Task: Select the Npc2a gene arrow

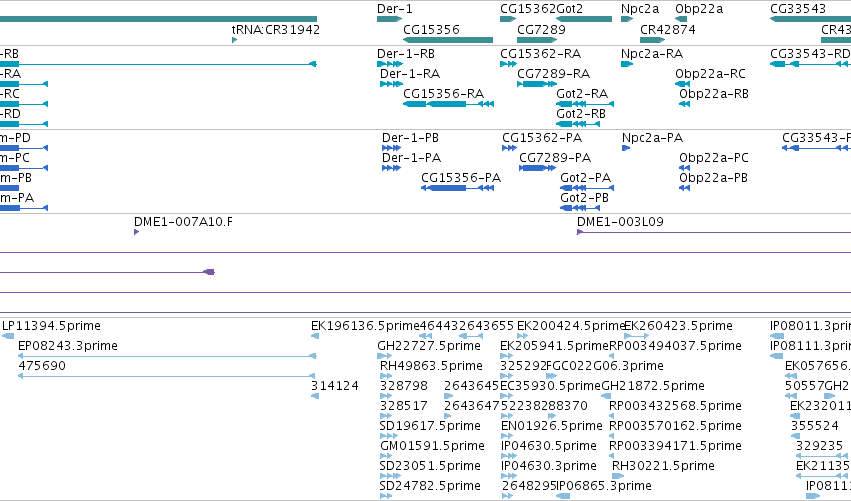Action: 627,19
